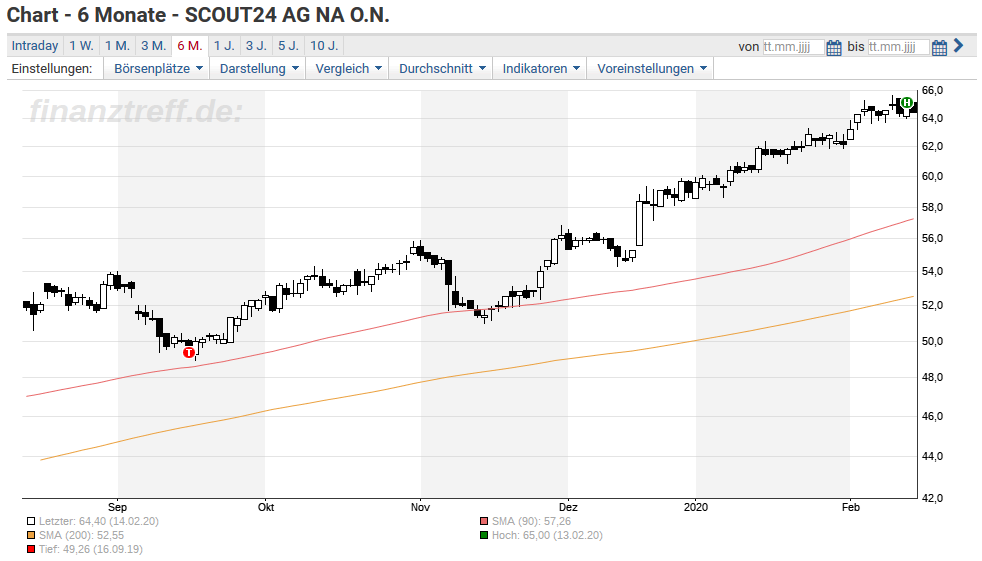Select the 1 W. time range

pos(81,46)
